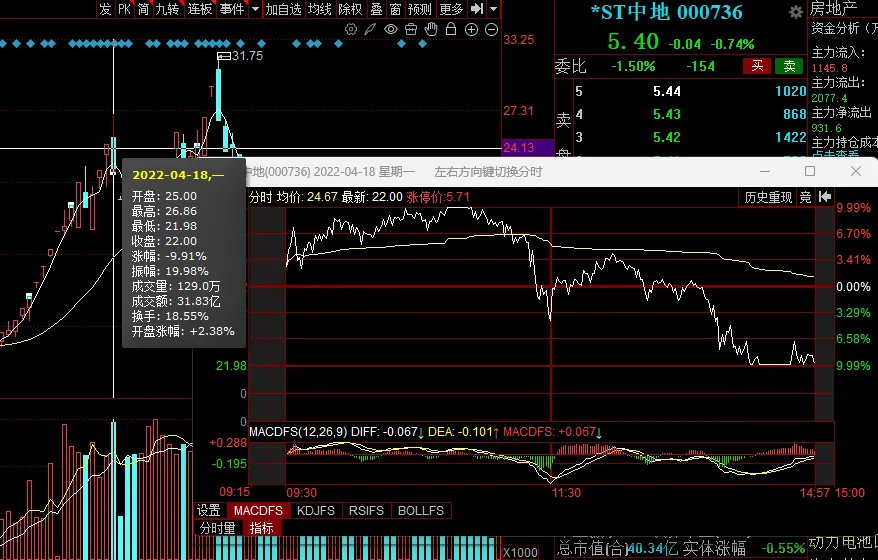Click the collapse-left arrow icon beside 竞

click(x=825, y=197)
